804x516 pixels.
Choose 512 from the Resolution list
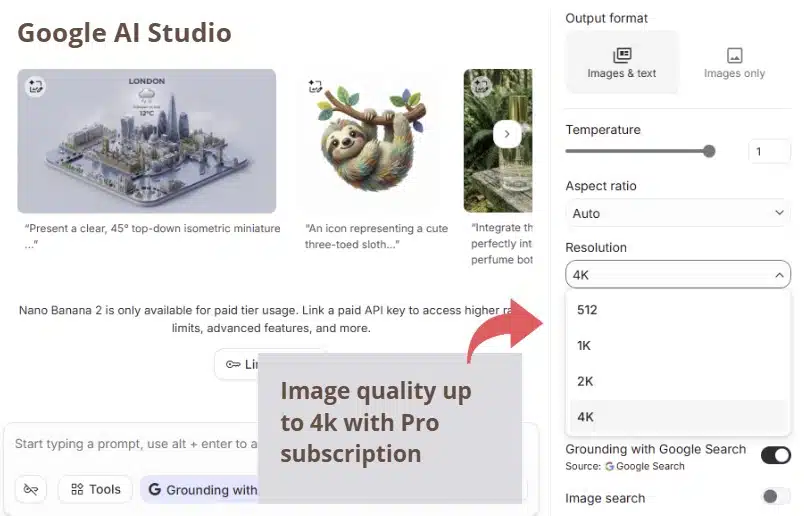pos(587,310)
